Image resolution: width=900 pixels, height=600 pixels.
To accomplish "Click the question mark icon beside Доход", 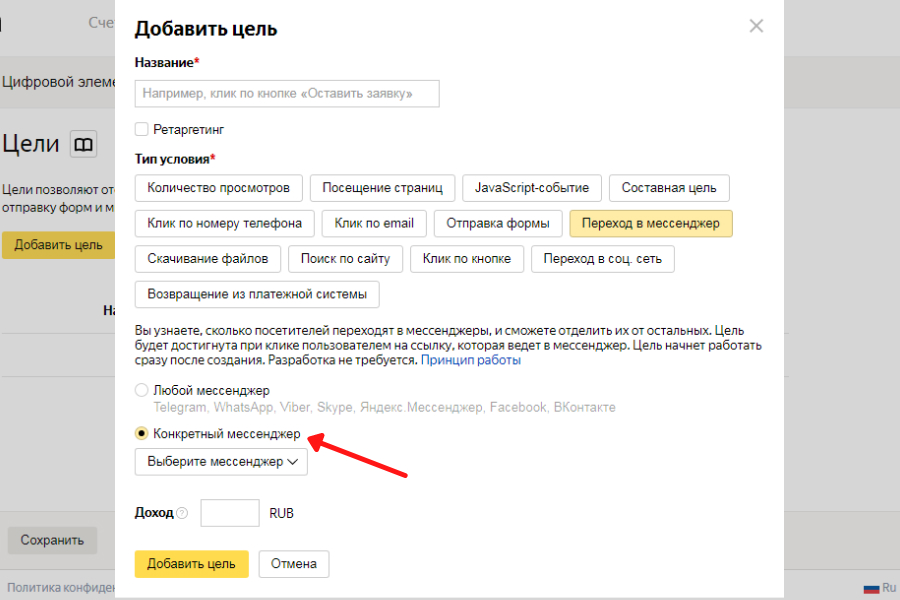I will coord(182,514).
